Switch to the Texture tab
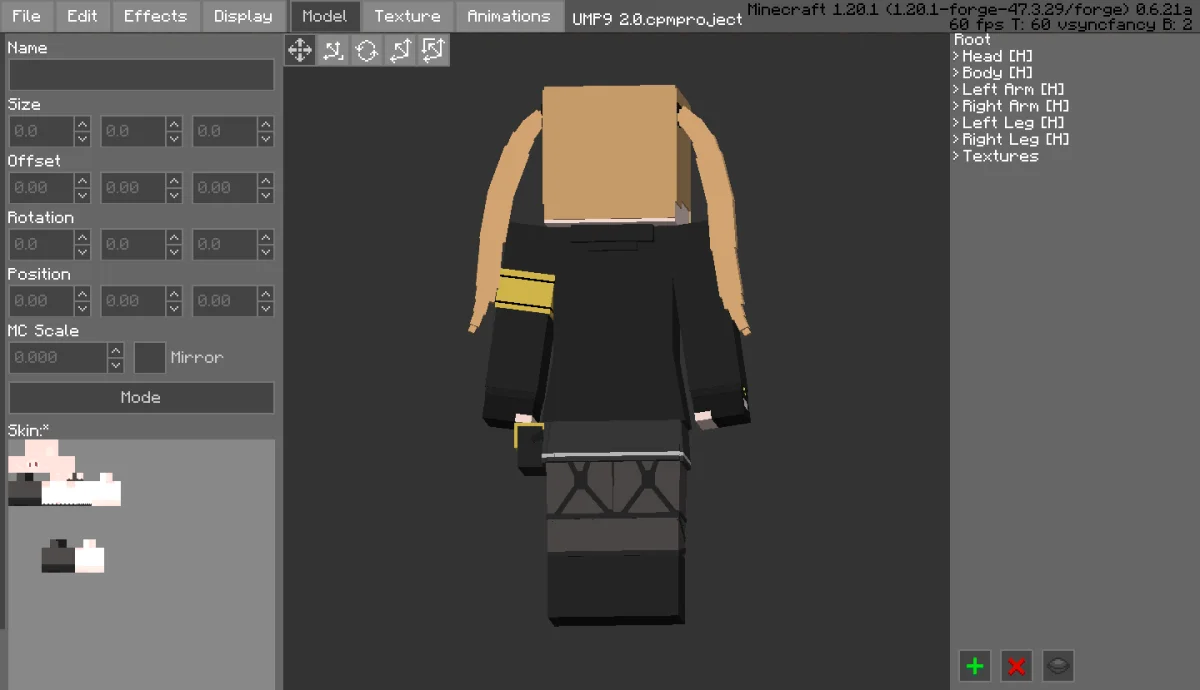Screen dimensions: 1200x690 click(407, 16)
